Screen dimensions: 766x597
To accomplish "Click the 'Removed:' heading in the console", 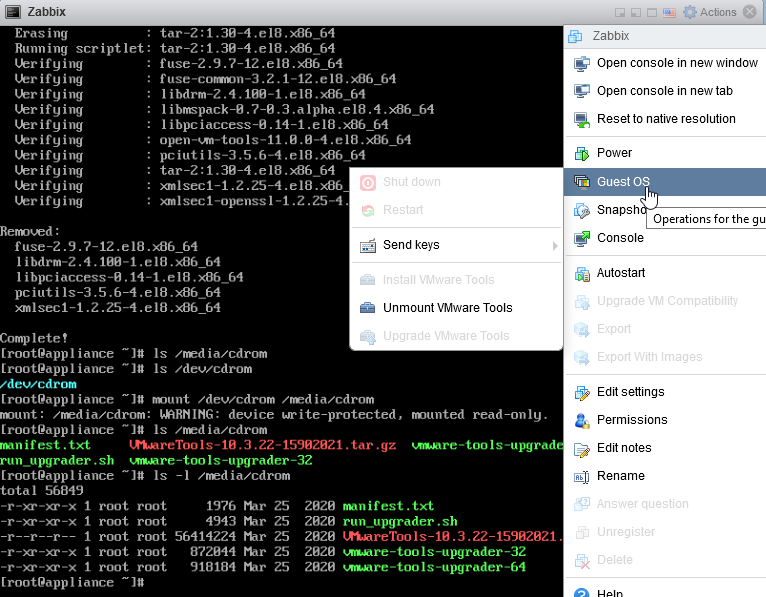I will (30, 231).
